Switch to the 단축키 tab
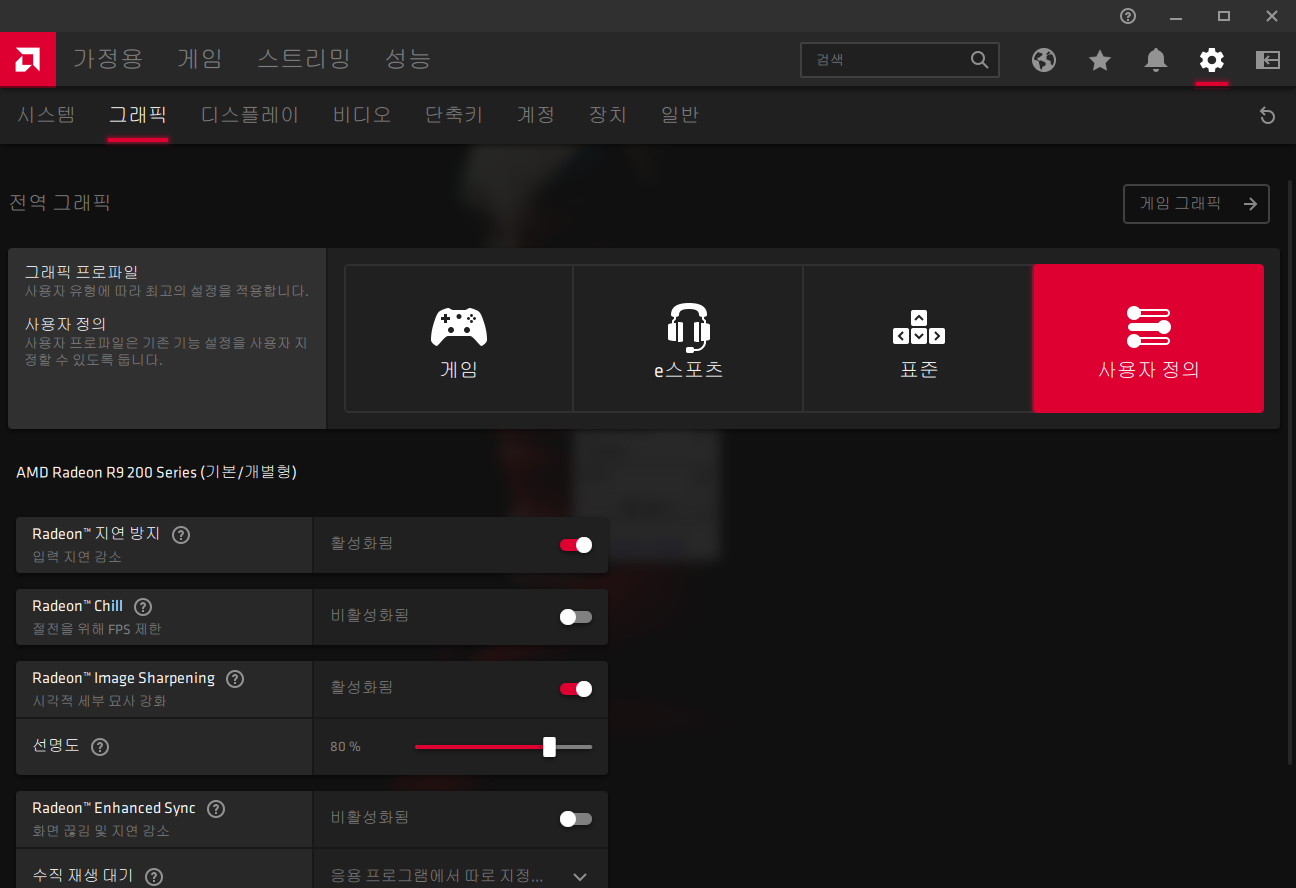The width and height of the screenshot is (1296, 888). tap(454, 115)
